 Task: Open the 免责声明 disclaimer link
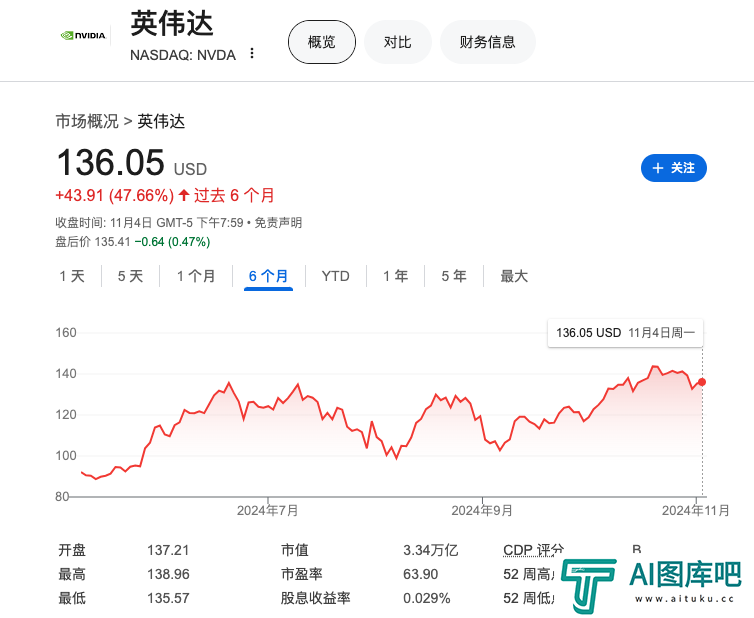tap(278, 223)
